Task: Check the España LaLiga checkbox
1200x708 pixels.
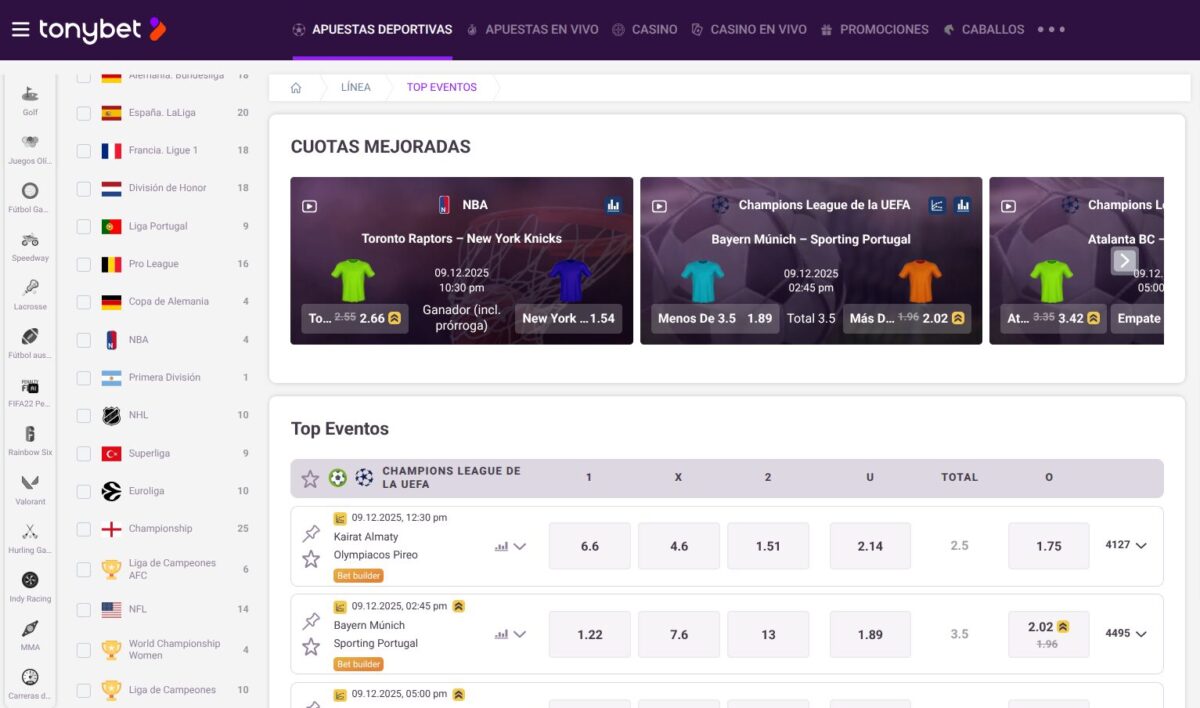Action: click(x=84, y=113)
